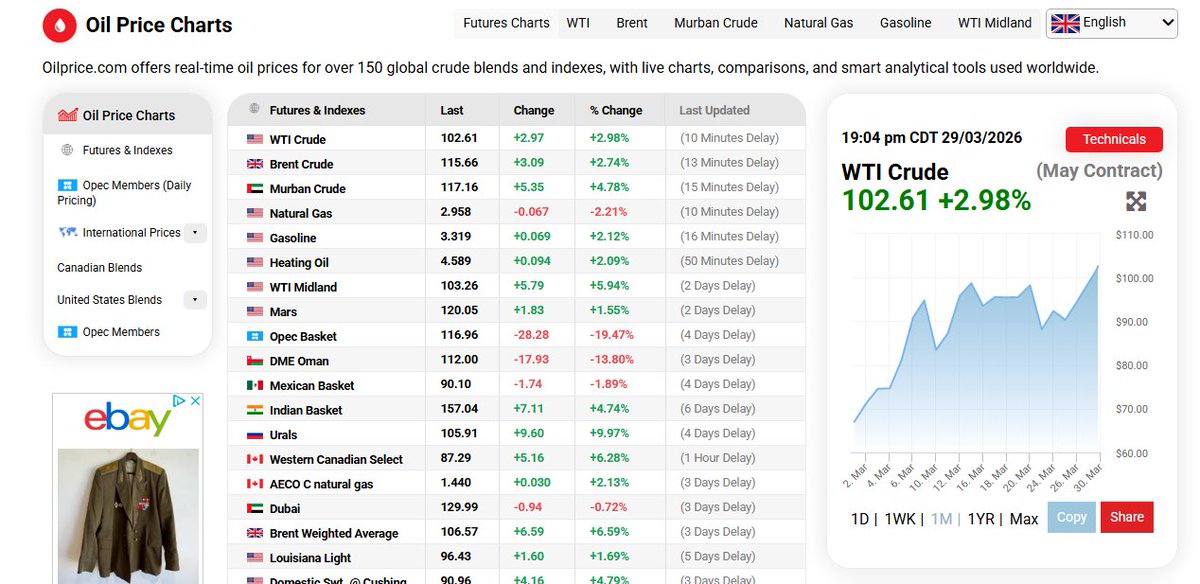Click the flag icon next to Heating Oil
Screen dimensions: 1200x584
pyautogui.click(x=254, y=262)
